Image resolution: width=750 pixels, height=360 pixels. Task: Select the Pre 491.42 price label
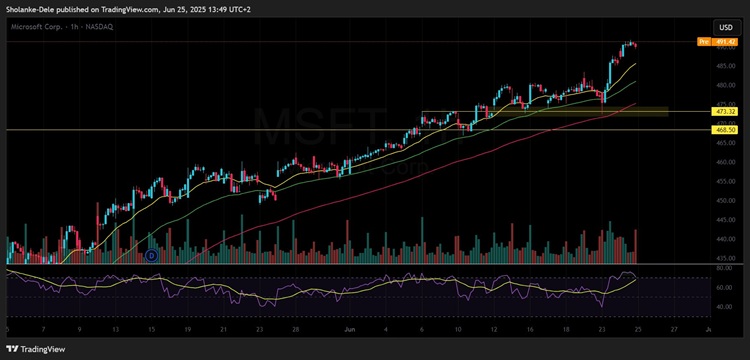tap(717, 42)
